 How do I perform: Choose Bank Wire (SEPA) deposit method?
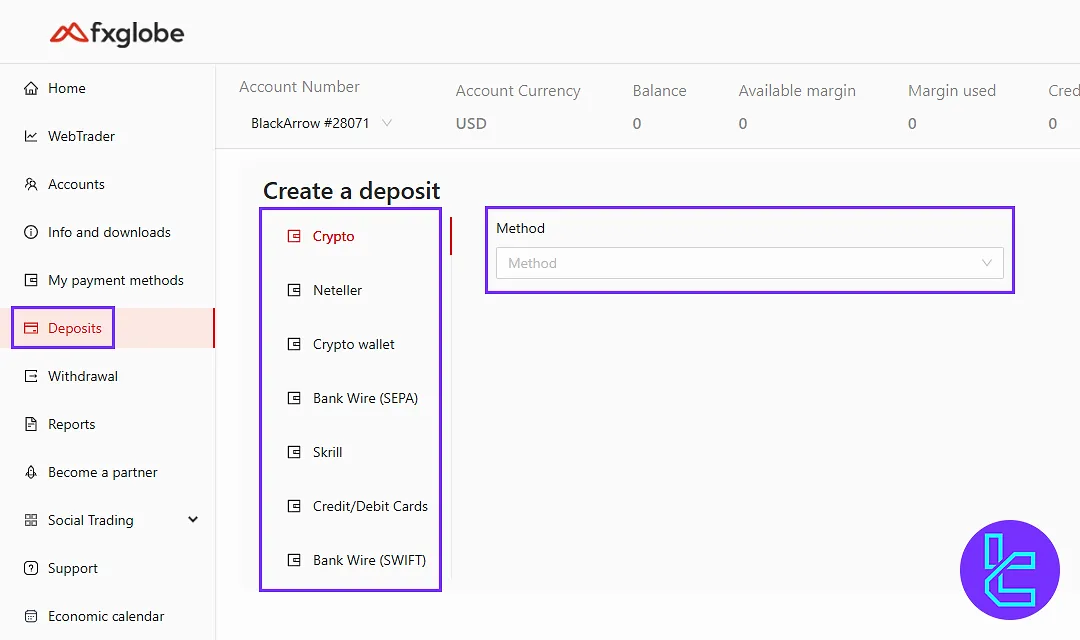pyautogui.click(x=365, y=398)
